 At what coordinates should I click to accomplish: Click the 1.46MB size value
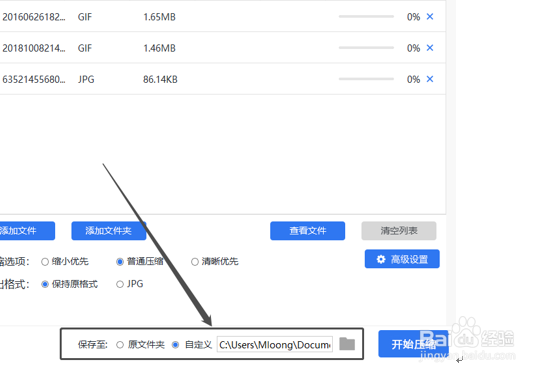pos(159,48)
